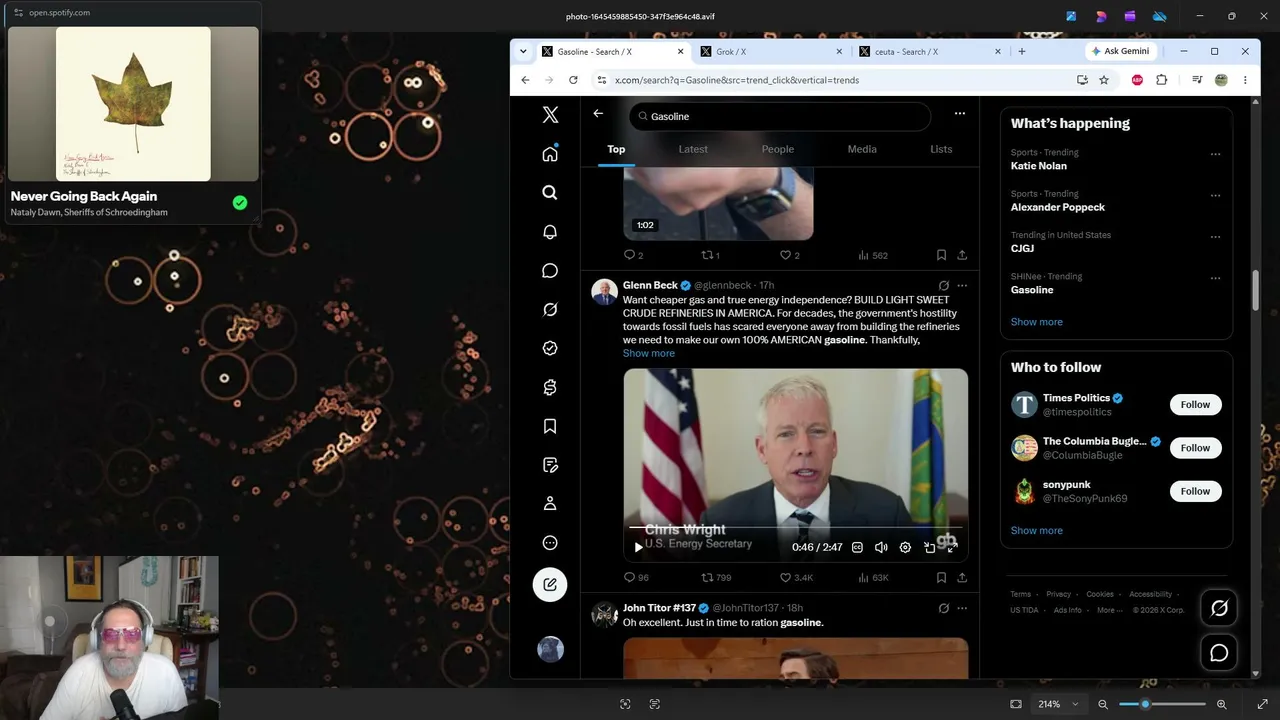The width and height of the screenshot is (1280, 720).
Task: Open the more menu on John Titor's post
Action: 962,608
